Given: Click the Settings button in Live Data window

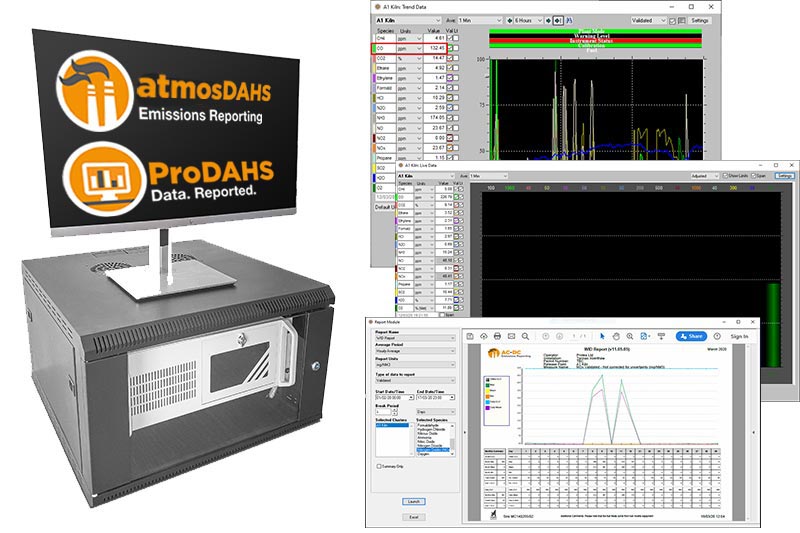Looking at the screenshot, I should 784,176.
